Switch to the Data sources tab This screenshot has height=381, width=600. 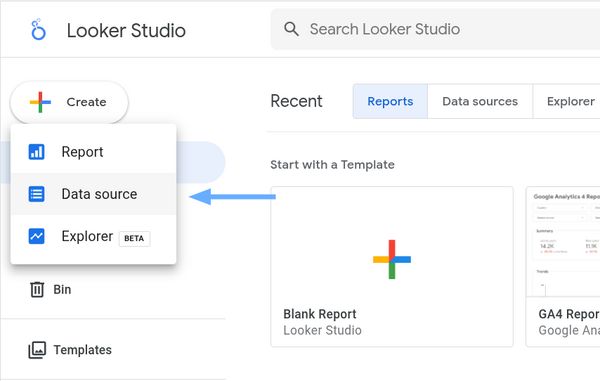coord(480,101)
